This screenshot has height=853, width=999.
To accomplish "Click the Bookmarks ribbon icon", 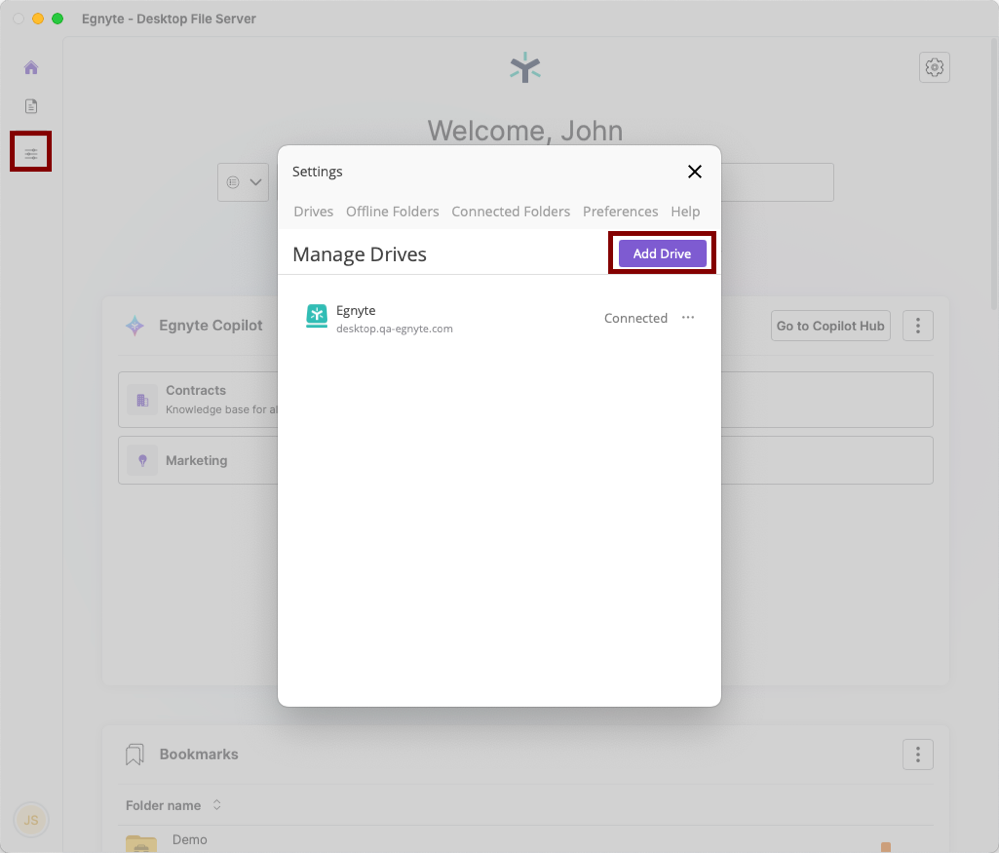I will 134,754.
